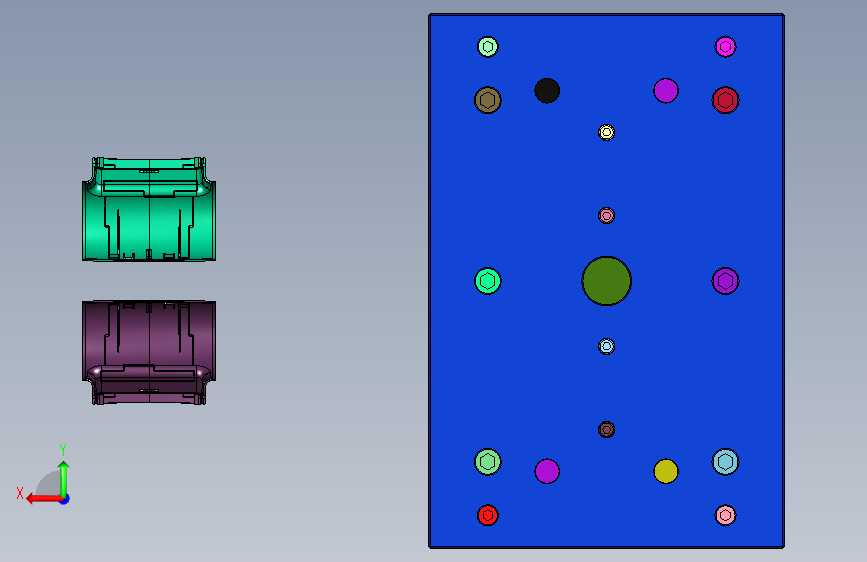The height and width of the screenshot is (562, 867).
Task: Select the green molded housing part
Action: 149,209
